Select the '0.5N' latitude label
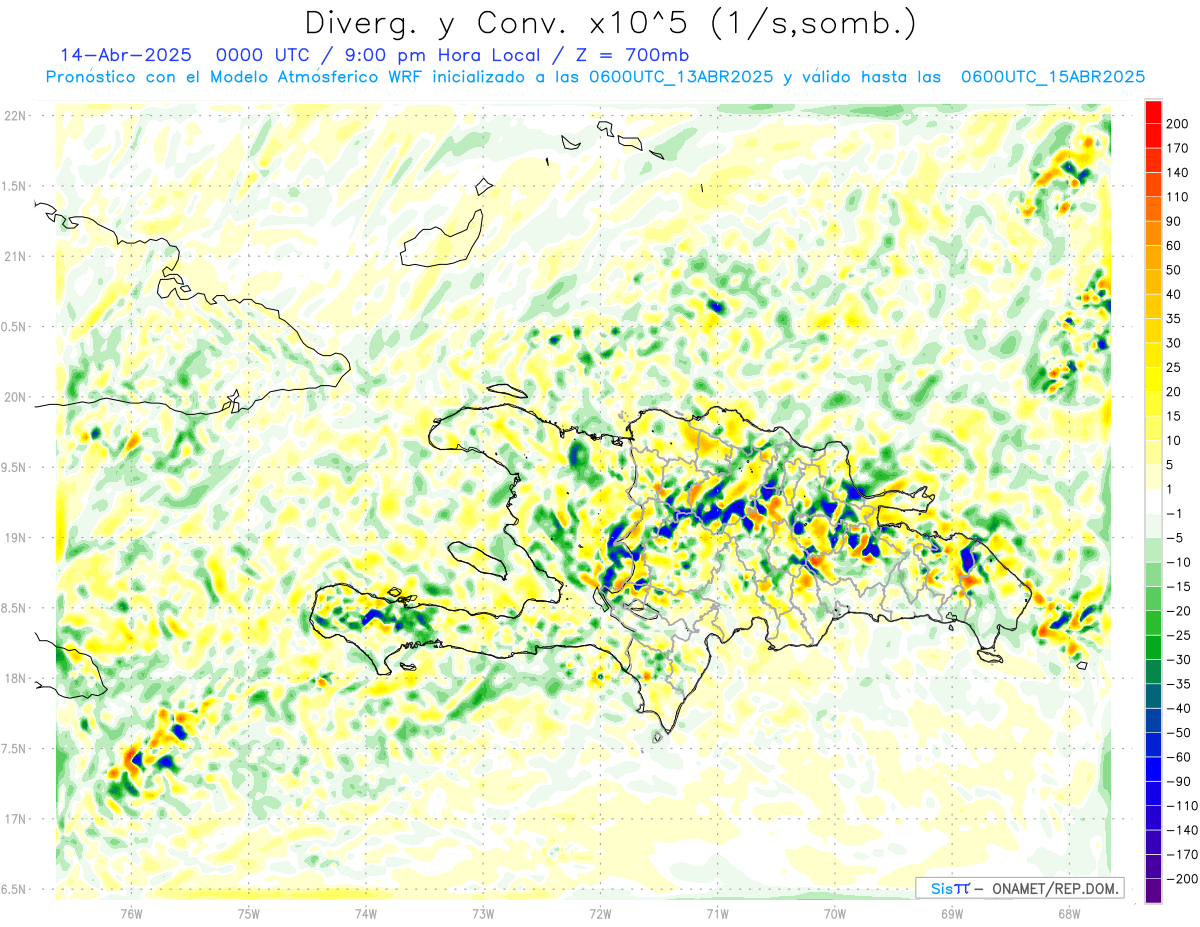This screenshot has height=927, width=1200. coord(14,327)
